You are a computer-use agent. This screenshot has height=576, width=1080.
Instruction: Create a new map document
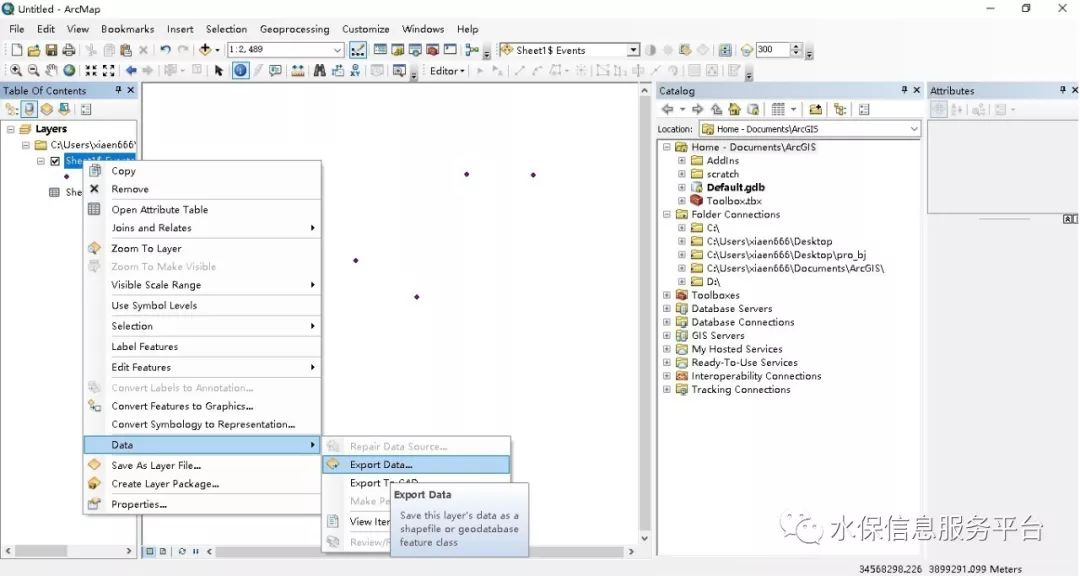point(17,50)
